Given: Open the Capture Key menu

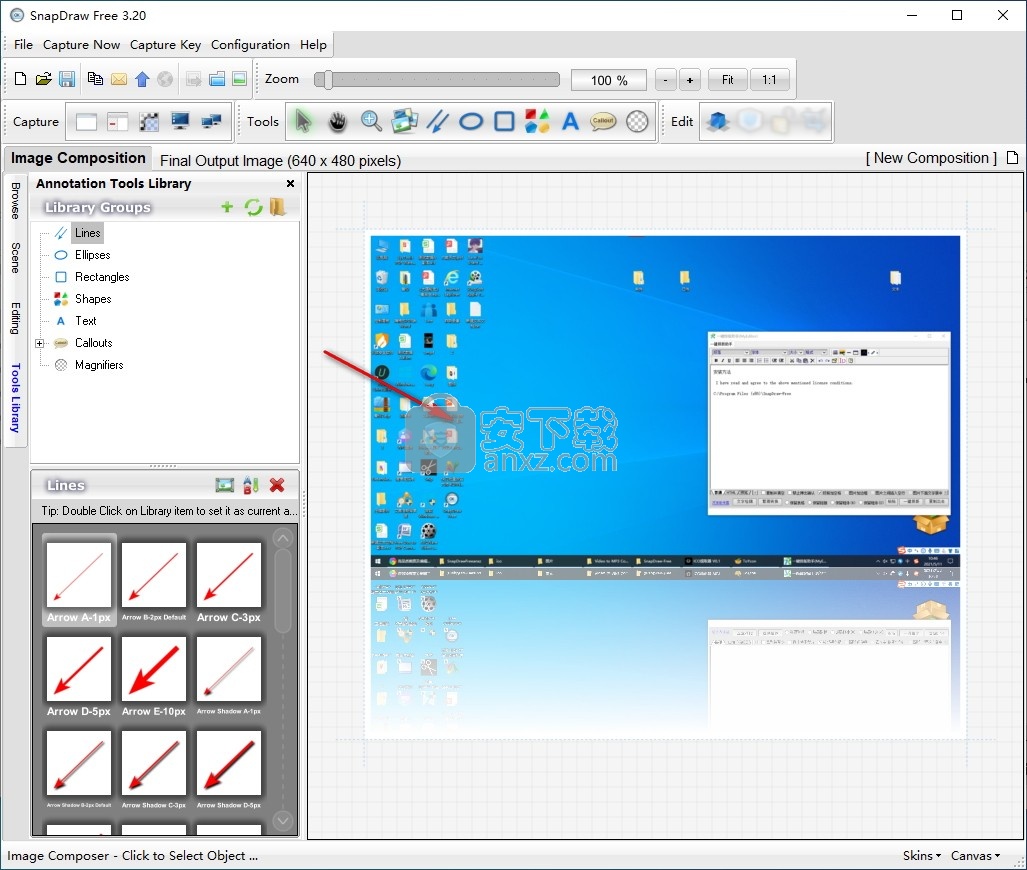Looking at the screenshot, I should [165, 45].
